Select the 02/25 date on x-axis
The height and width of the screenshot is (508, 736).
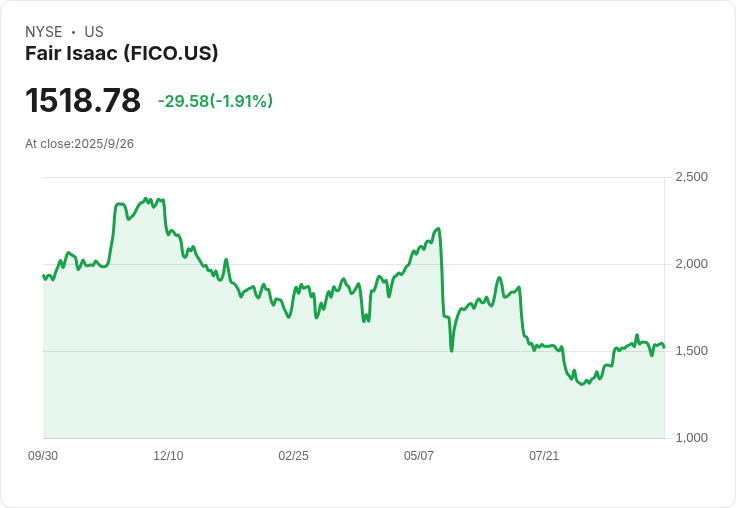(293, 456)
